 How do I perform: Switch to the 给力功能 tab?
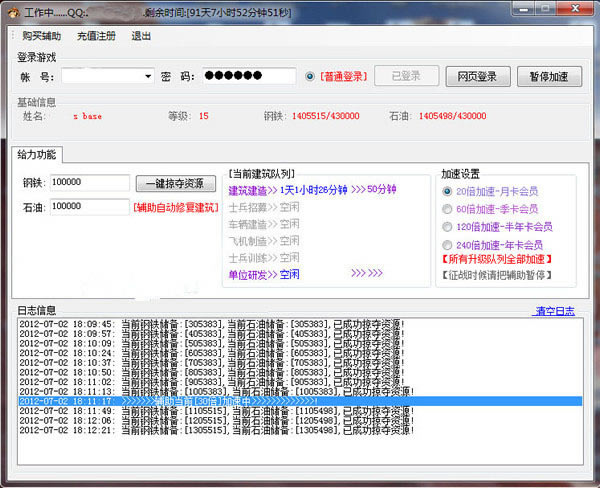click(x=40, y=155)
